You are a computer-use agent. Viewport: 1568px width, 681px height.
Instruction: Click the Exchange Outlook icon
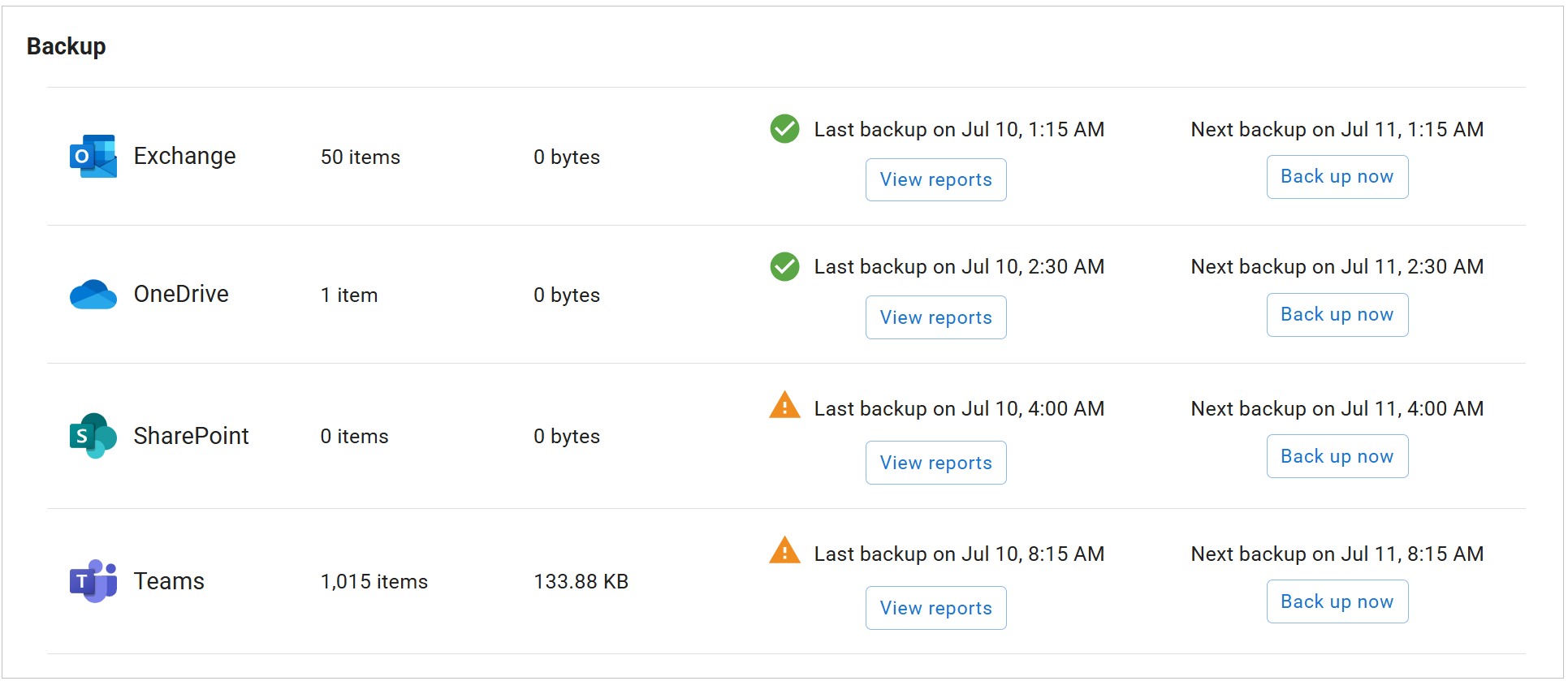point(93,156)
